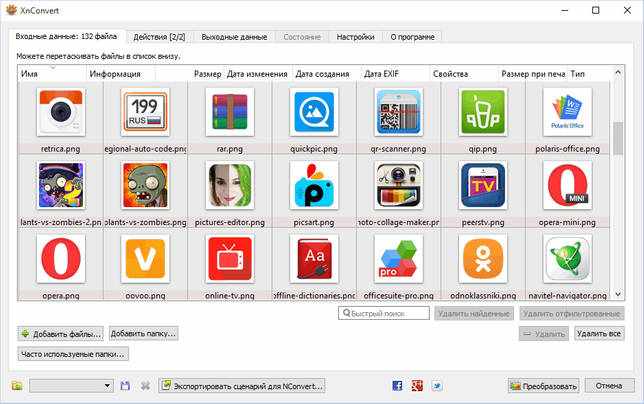Viewport: 644px width, 404px height.
Task: Open the script preset dropdown
Action: coord(71,386)
